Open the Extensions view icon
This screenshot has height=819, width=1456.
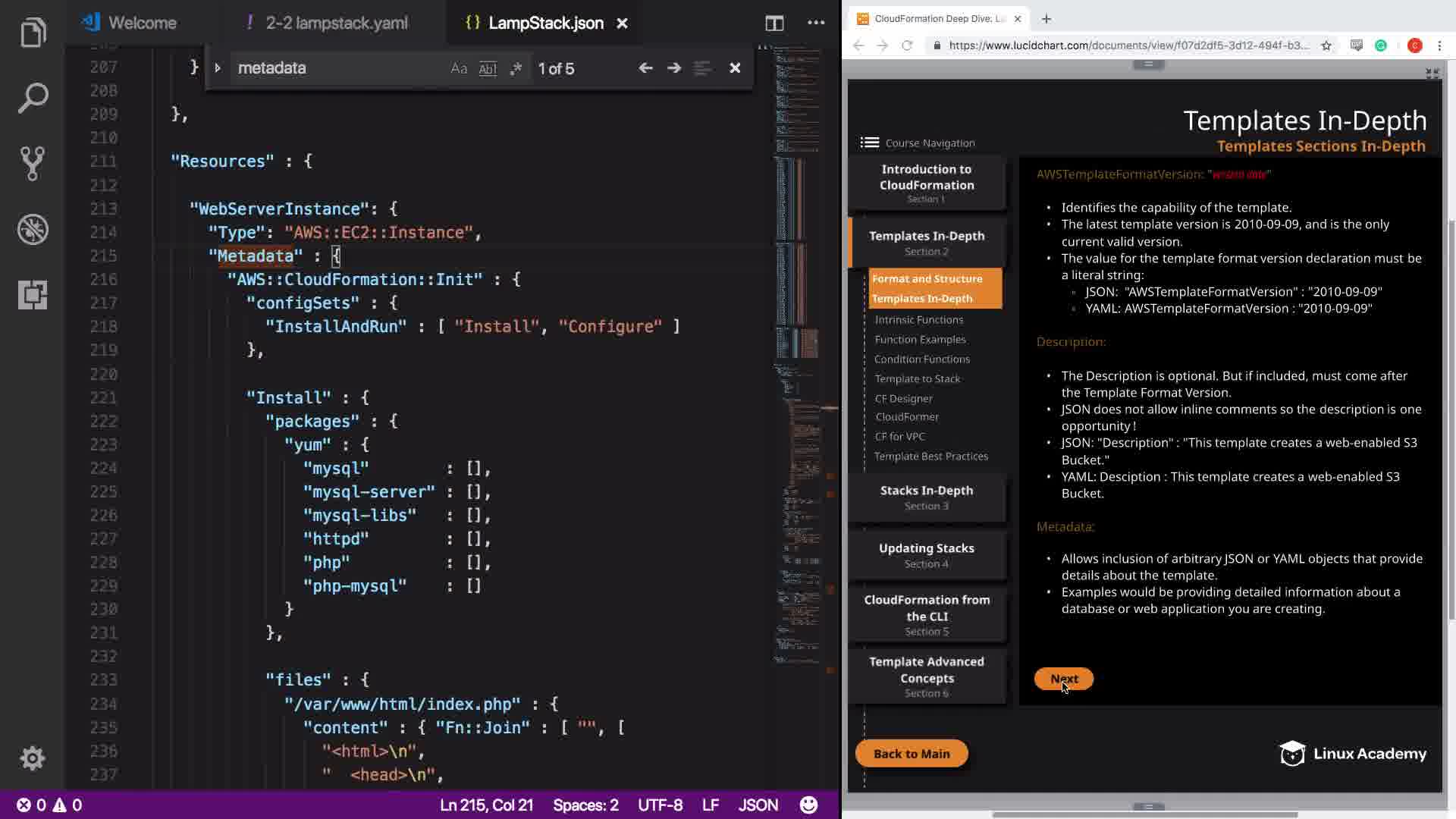(33, 294)
